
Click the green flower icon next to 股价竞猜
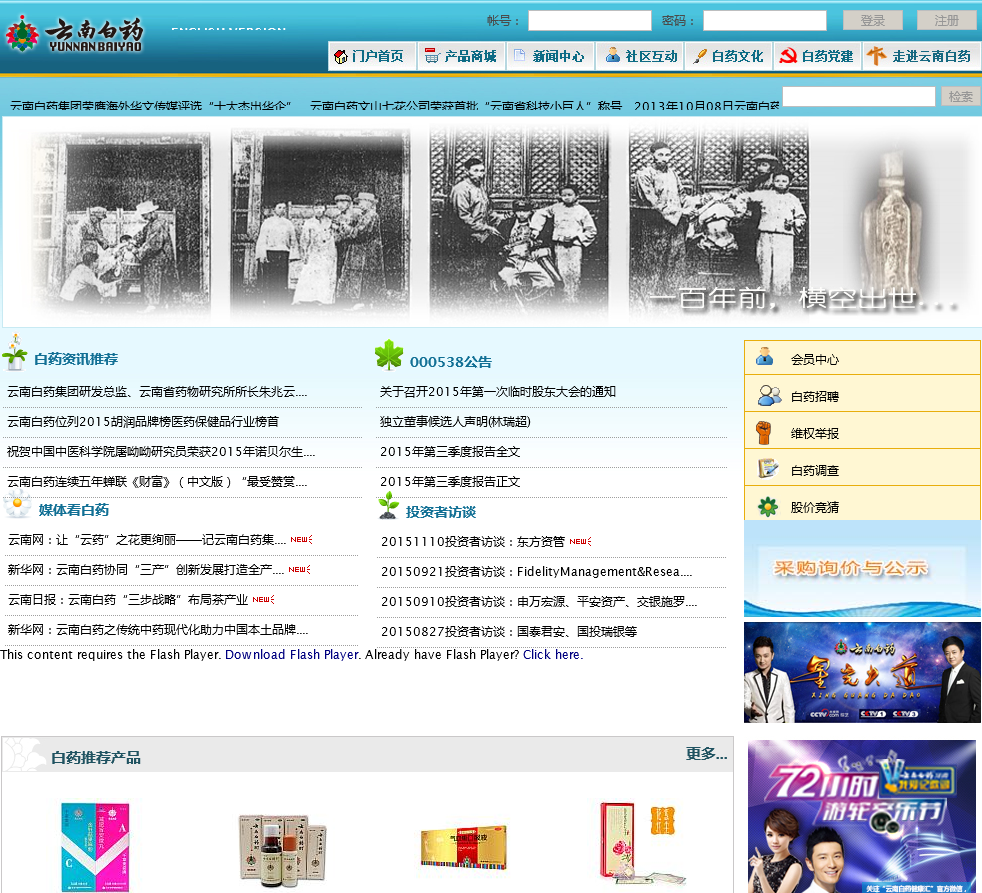[767, 506]
